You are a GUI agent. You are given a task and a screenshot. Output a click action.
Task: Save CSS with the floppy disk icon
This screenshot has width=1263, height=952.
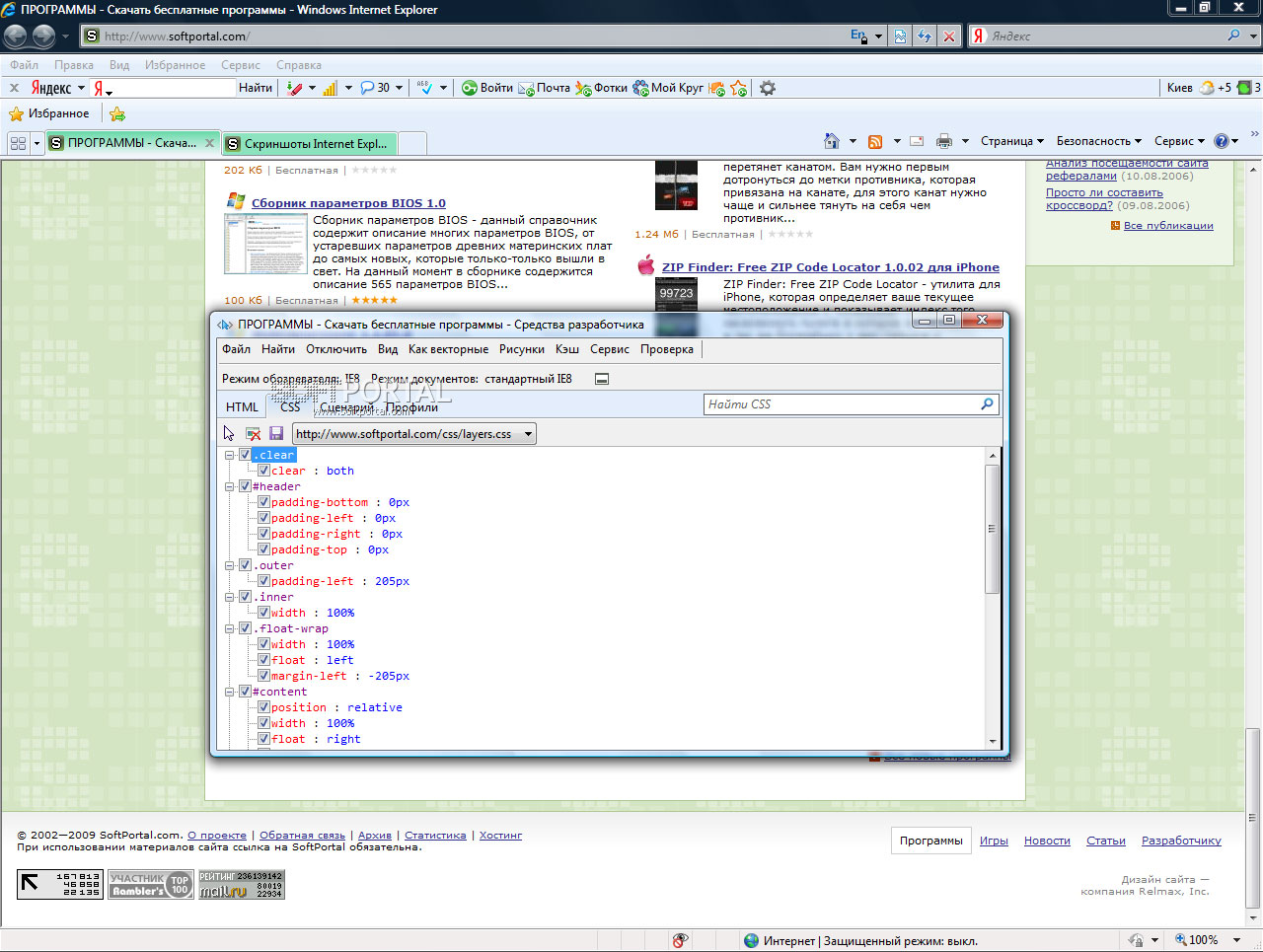(276, 434)
